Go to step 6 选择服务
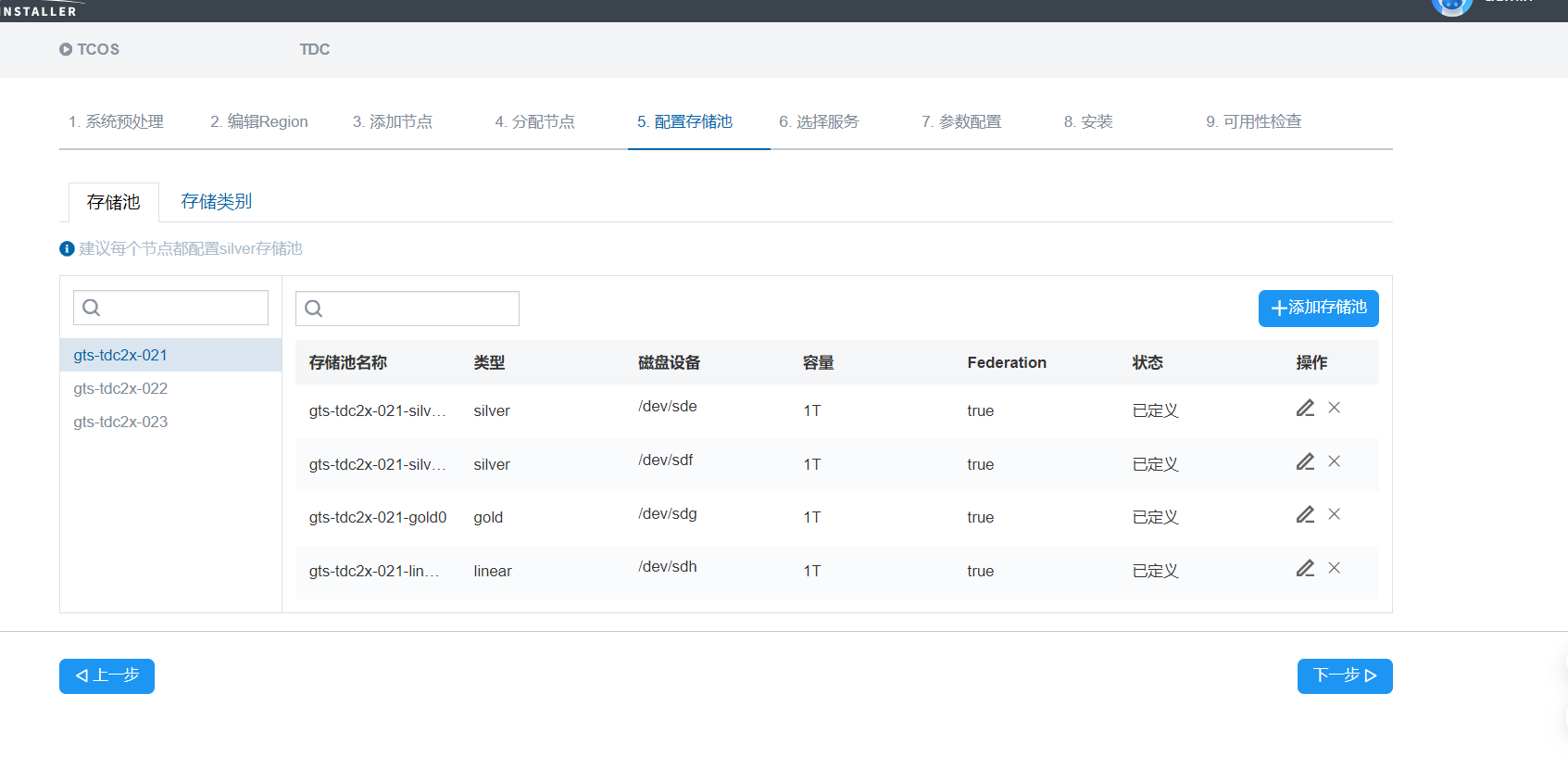The image size is (1568, 782). click(819, 121)
